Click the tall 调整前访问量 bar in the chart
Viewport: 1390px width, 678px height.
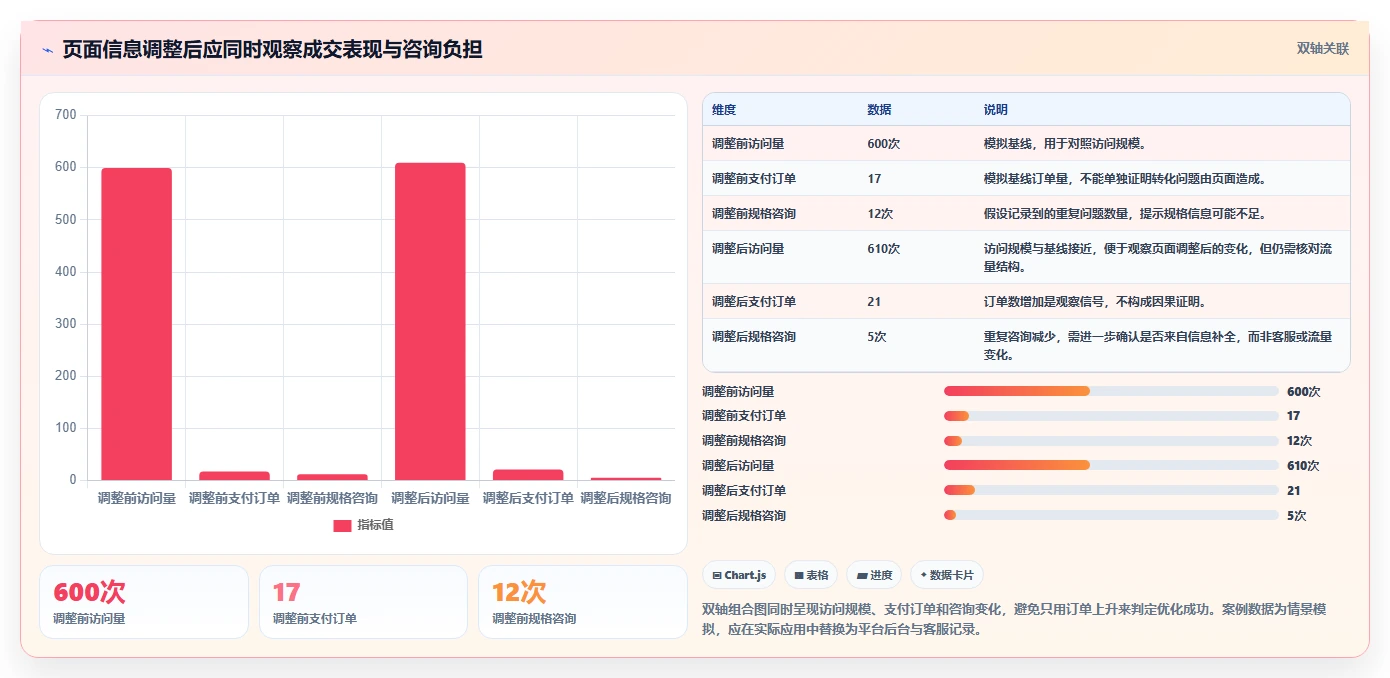(136, 324)
